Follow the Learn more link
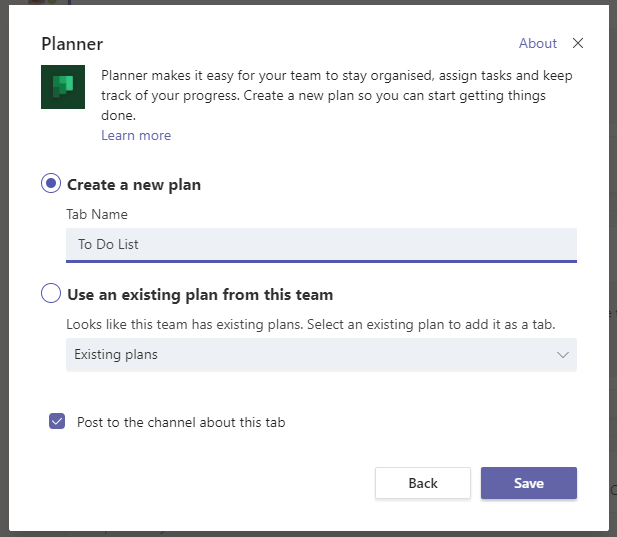The image size is (617, 537). pos(136,135)
